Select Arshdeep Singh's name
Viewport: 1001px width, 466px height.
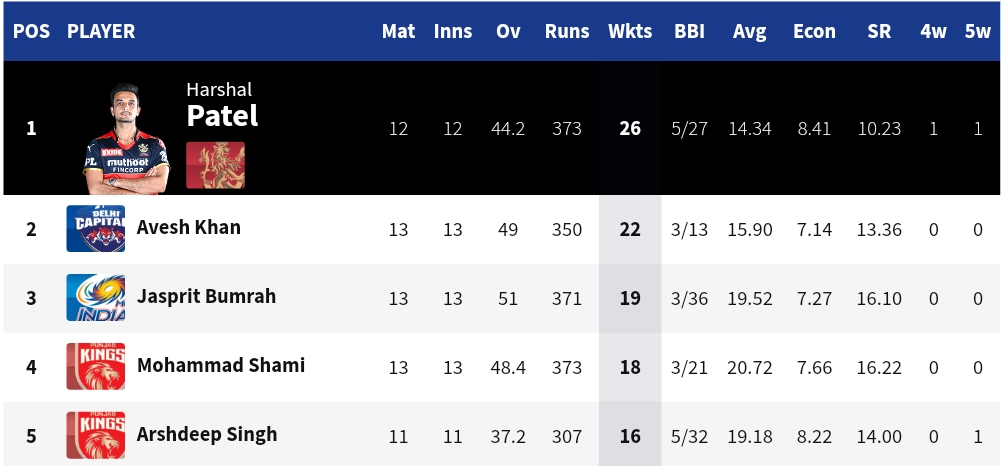(x=207, y=434)
